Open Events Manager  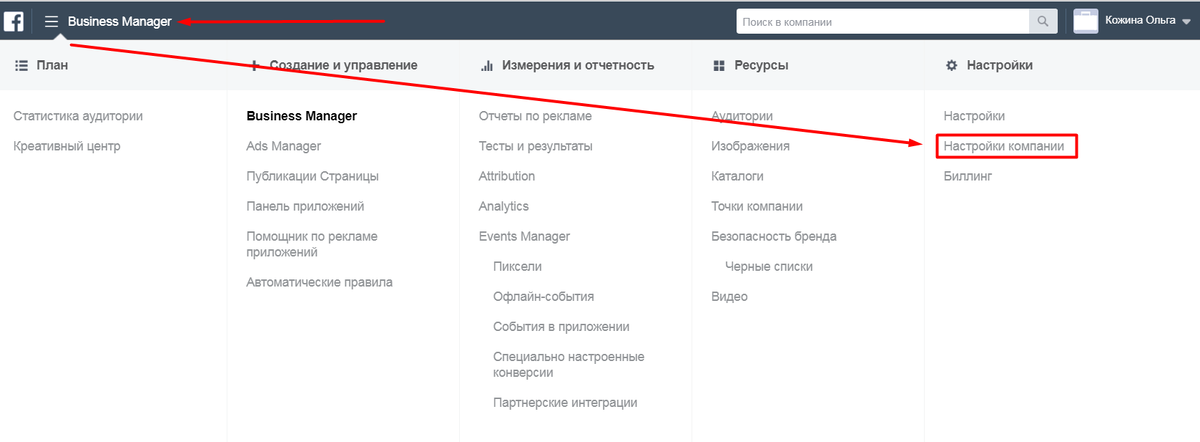click(525, 236)
